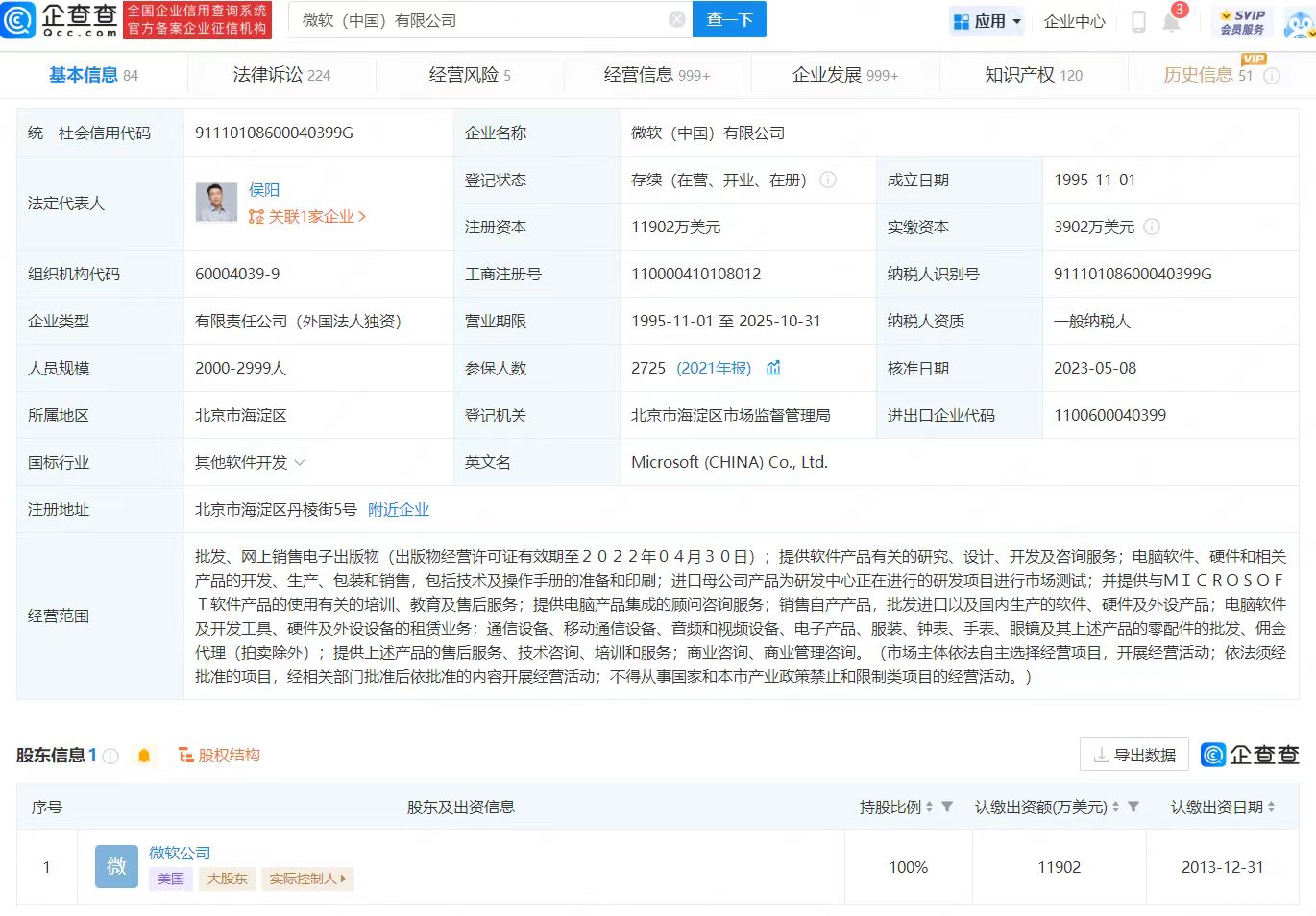Image resolution: width=1316 pixels, height=916 pixels.
Task: Switch to 法律诉讼 tab
Action: tap(281, 75)
